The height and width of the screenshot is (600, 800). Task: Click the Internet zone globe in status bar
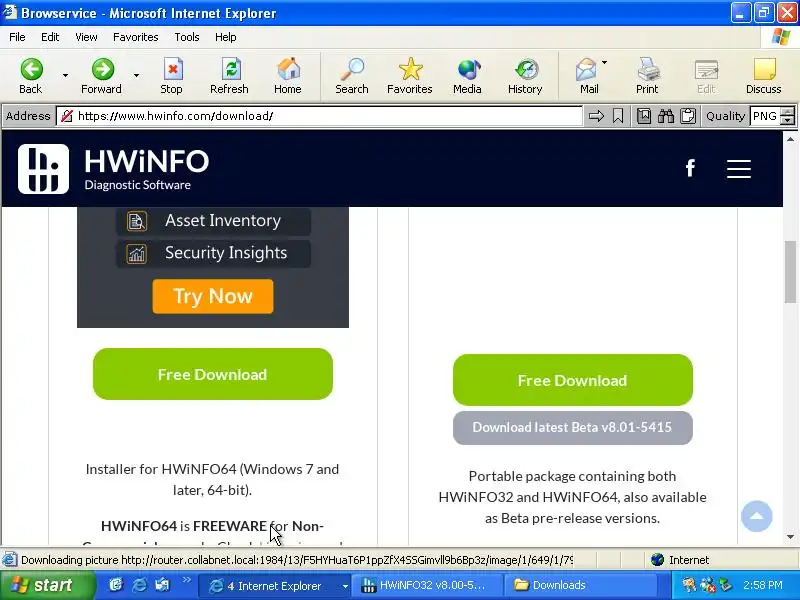click(658, 560)
